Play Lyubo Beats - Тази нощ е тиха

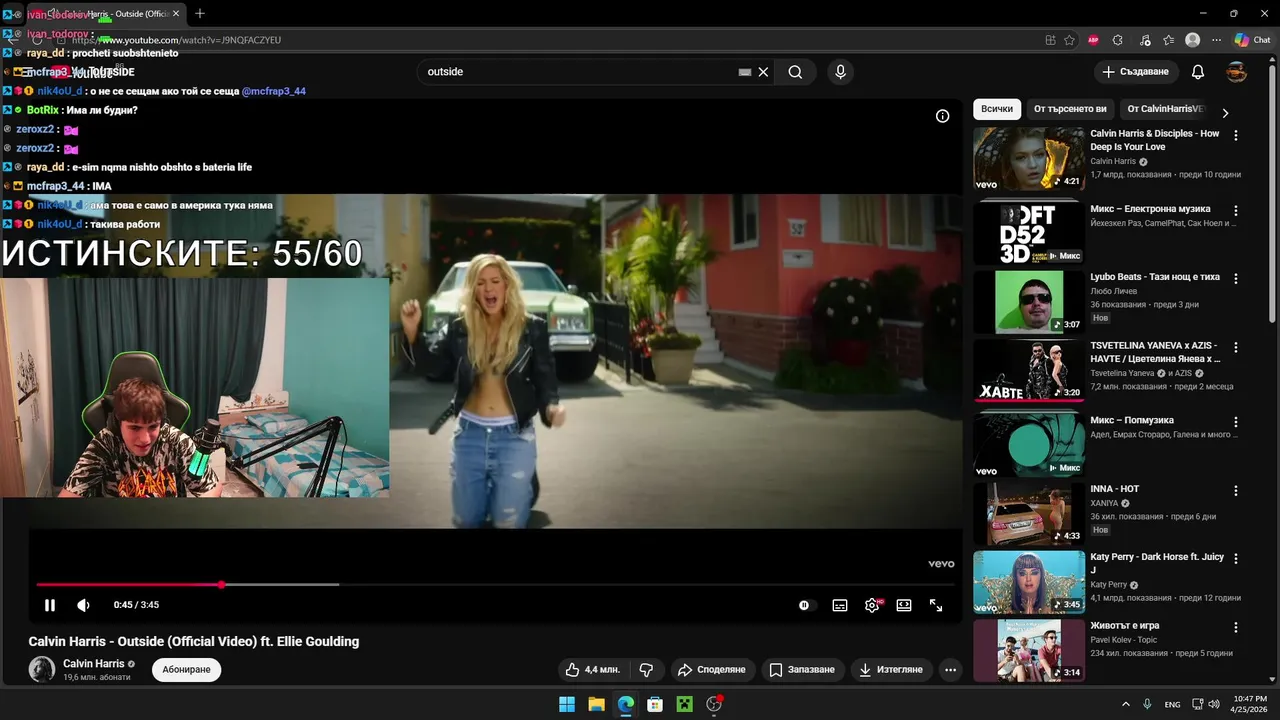(1029, 302)
